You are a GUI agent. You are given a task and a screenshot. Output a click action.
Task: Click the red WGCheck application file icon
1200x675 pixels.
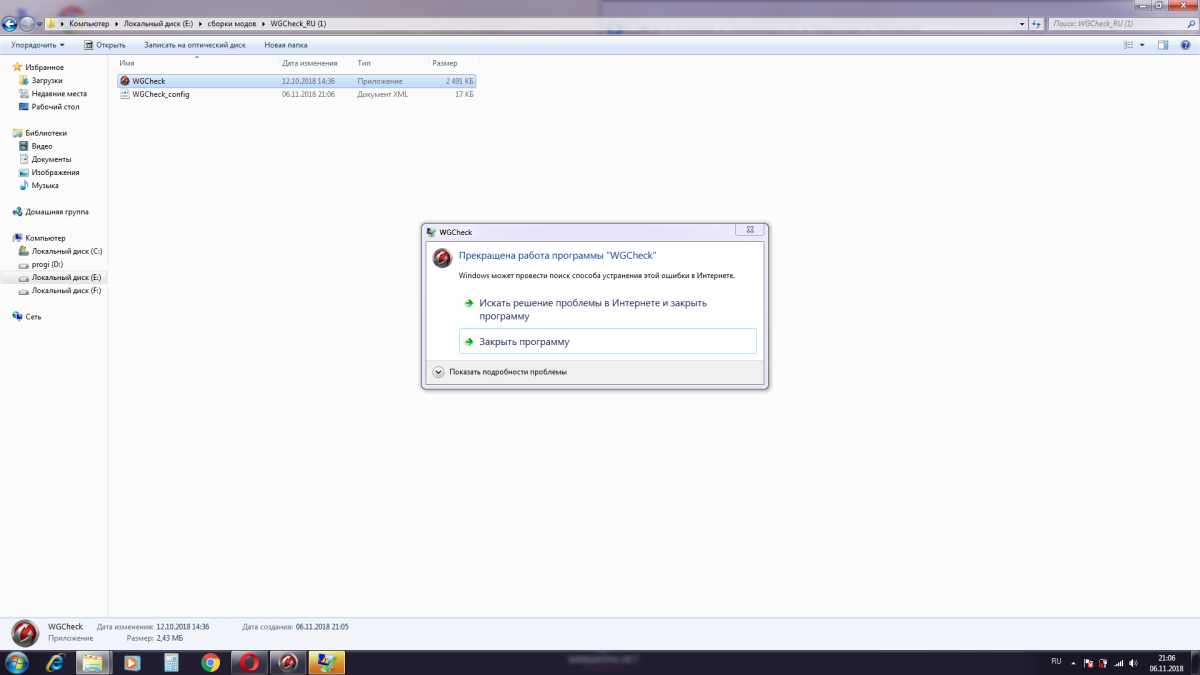(125, 81)
